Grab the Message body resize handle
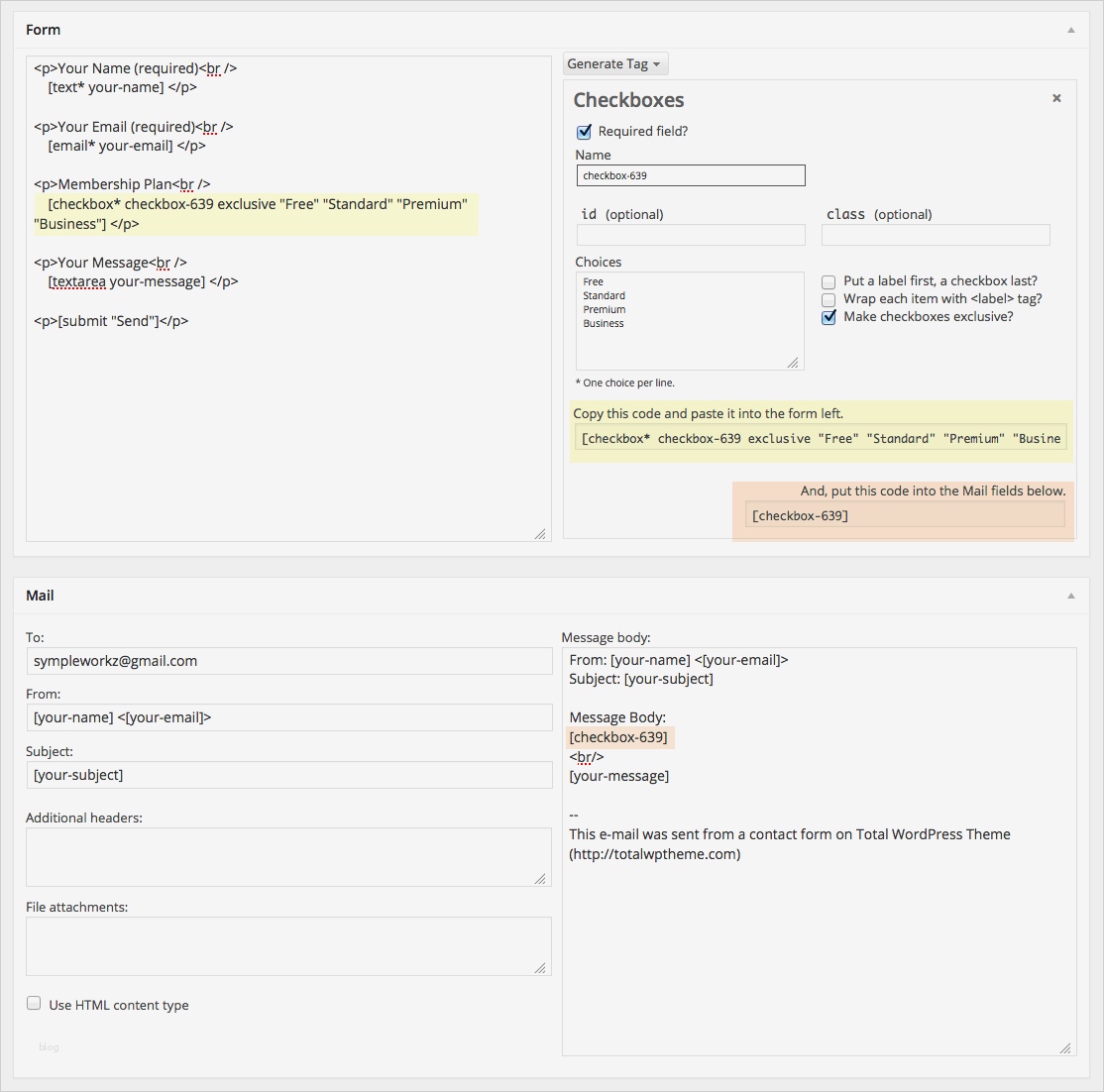 click(x=1065, y=1047)
